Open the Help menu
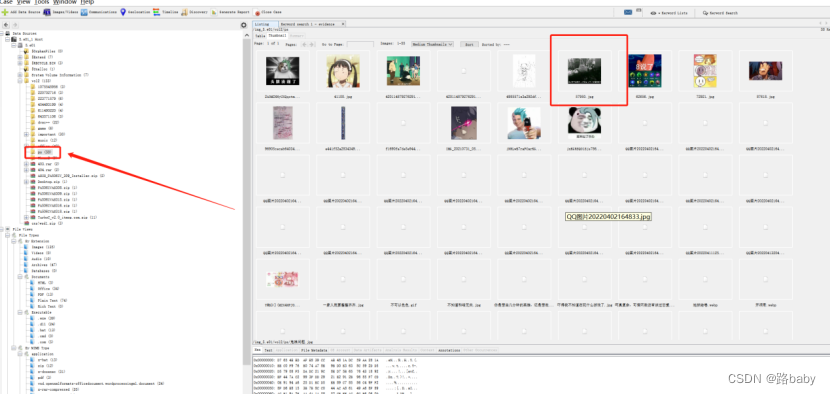 tap(87, 2)
